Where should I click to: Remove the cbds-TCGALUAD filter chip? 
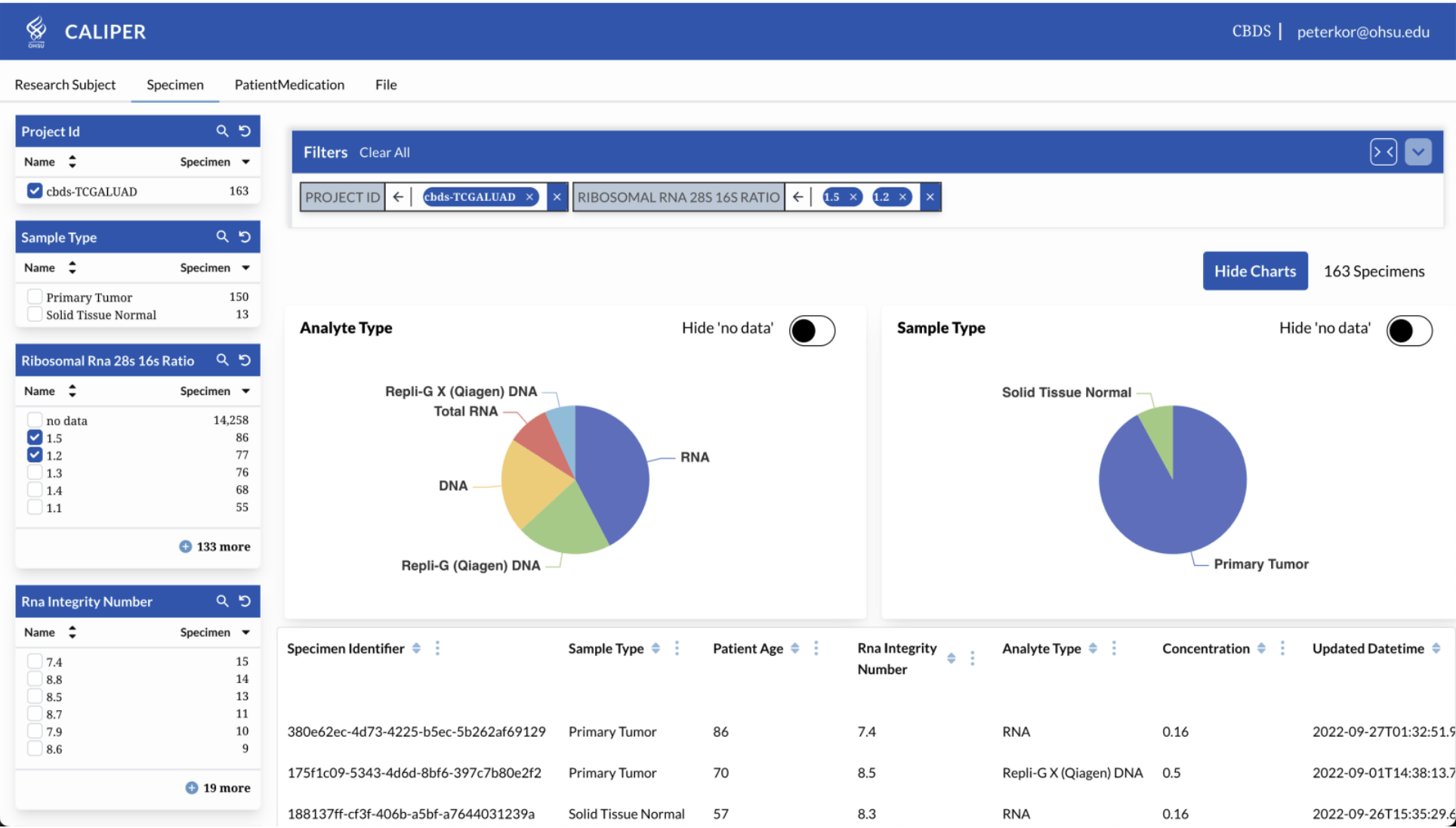click(530, 197)
